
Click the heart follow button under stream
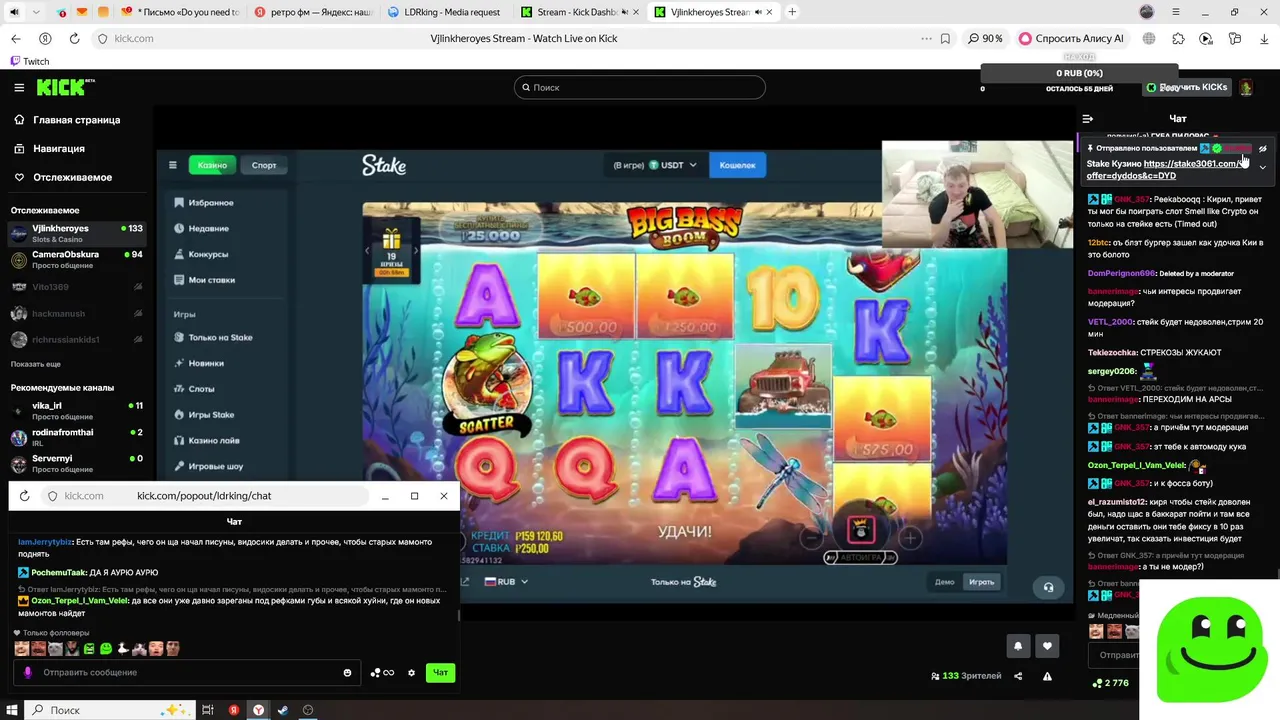[x=1047, y=646]
